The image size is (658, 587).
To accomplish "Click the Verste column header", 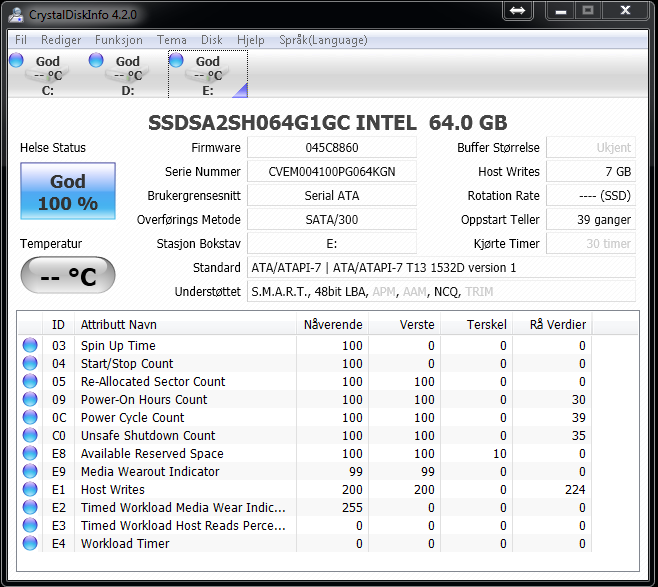I will [x=405, y=324].
